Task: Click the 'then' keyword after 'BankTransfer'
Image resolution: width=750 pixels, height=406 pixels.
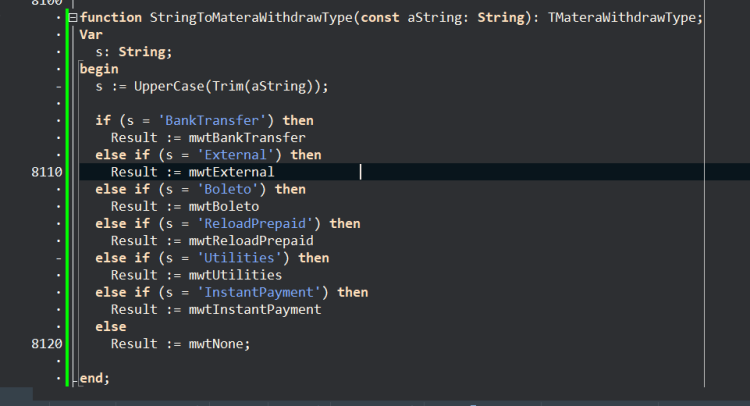Action: [298, 121]
